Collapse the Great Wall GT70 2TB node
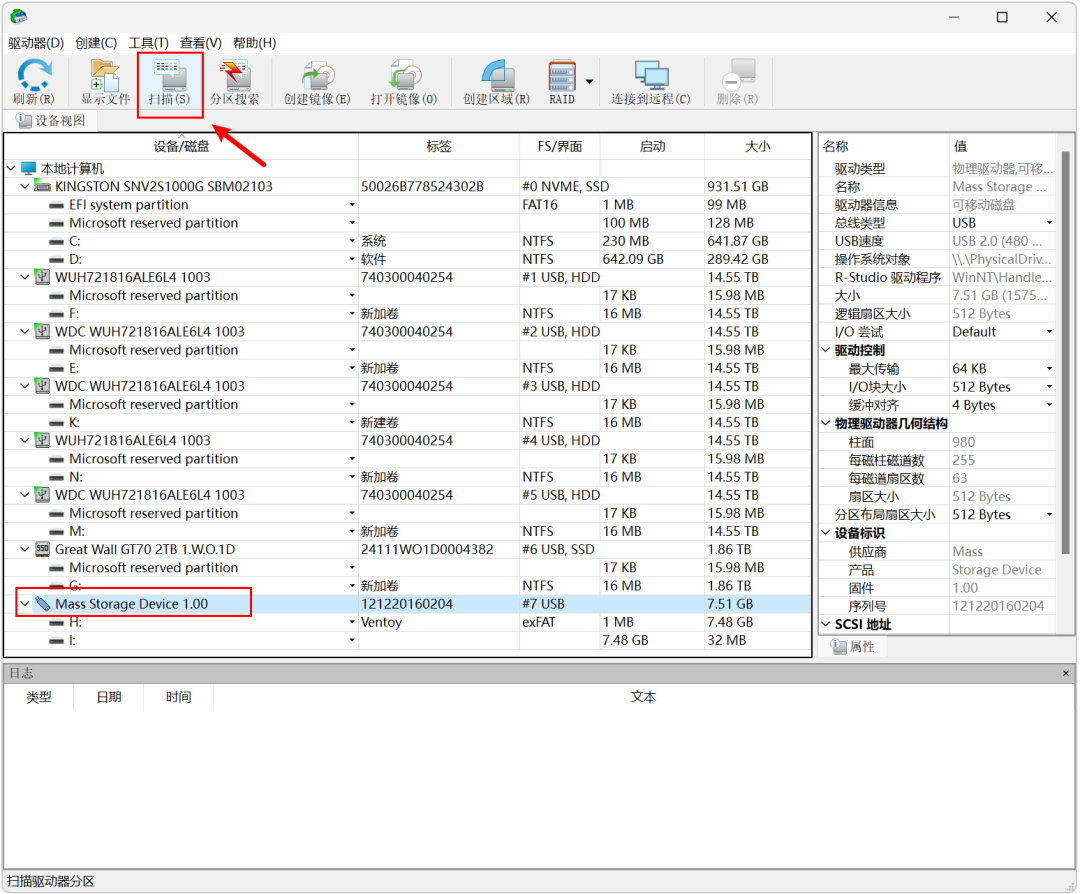Image resolution: width=1080 pixels, height=894 pixels. click(25, 549)
